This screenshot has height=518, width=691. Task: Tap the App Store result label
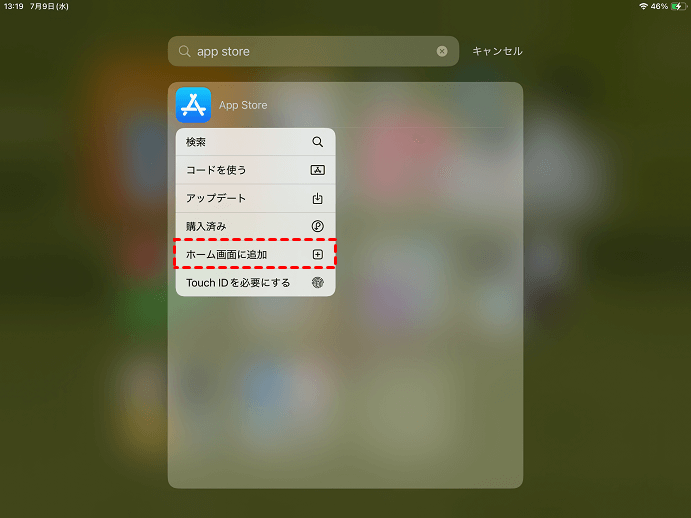[243, 105]
